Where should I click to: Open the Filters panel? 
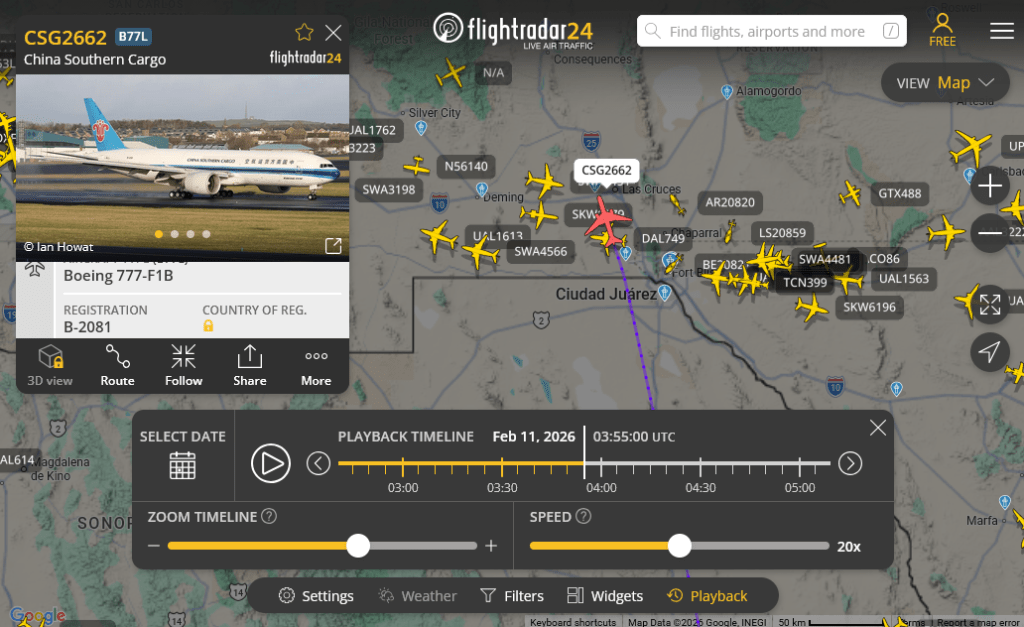(512, 596)
